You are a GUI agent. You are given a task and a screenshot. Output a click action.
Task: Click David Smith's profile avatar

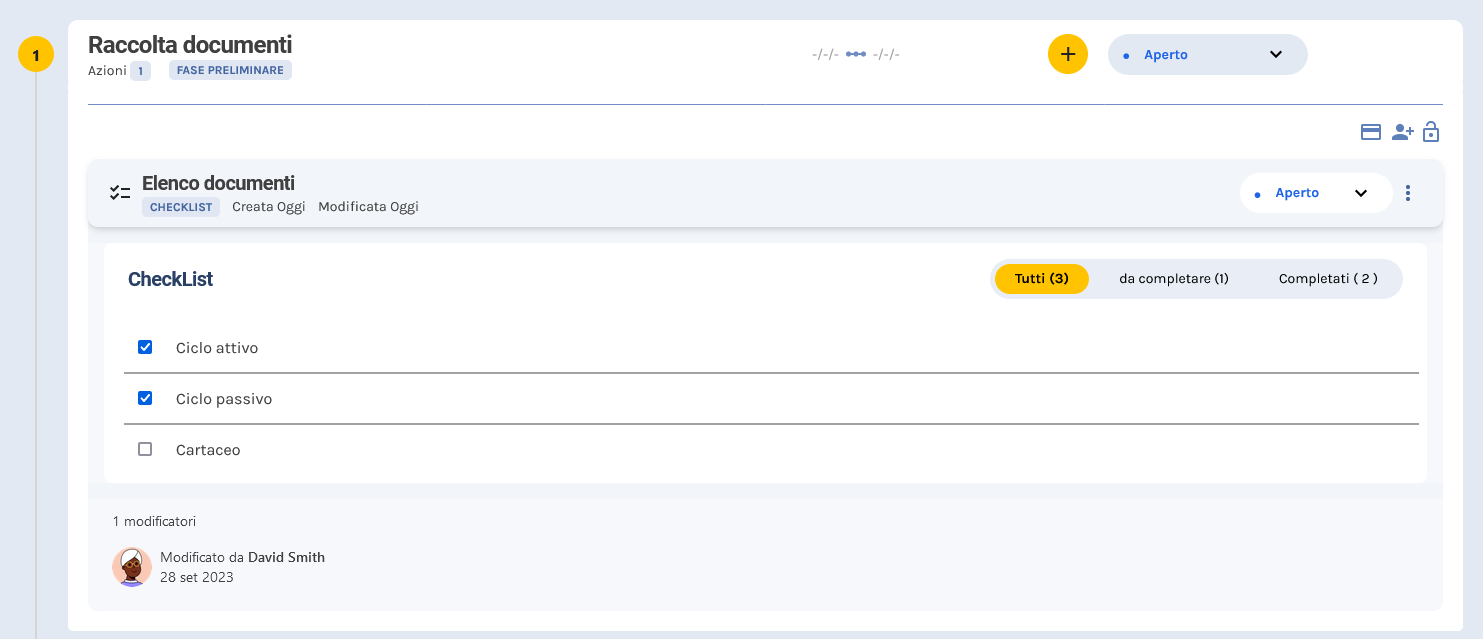click(131, 566)
